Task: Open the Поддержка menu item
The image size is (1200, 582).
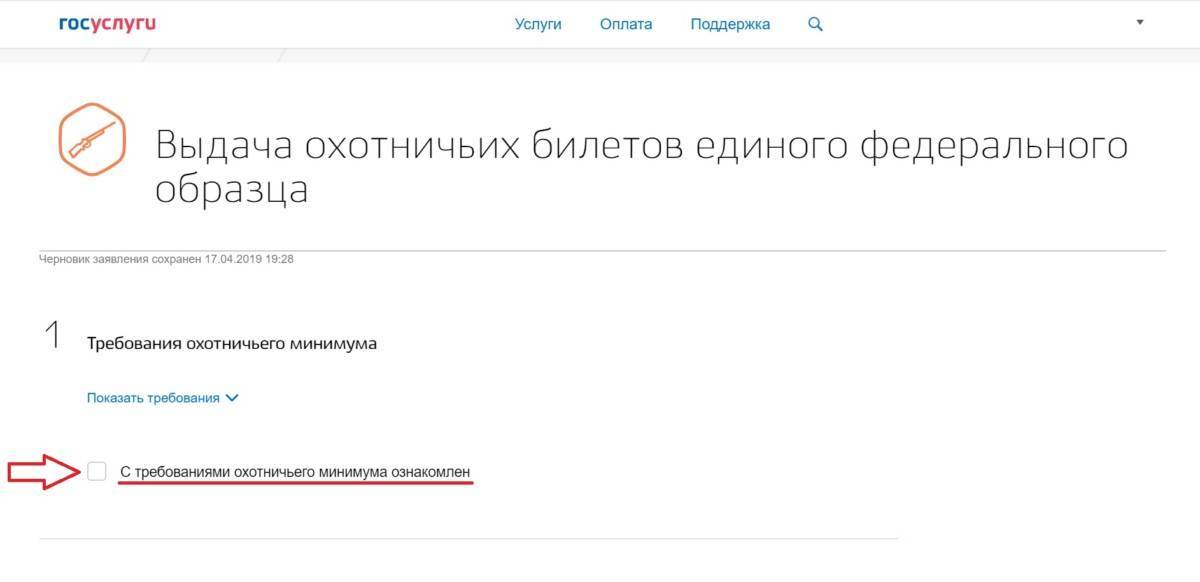Action: pyautogui.click(x=730, y=24)
